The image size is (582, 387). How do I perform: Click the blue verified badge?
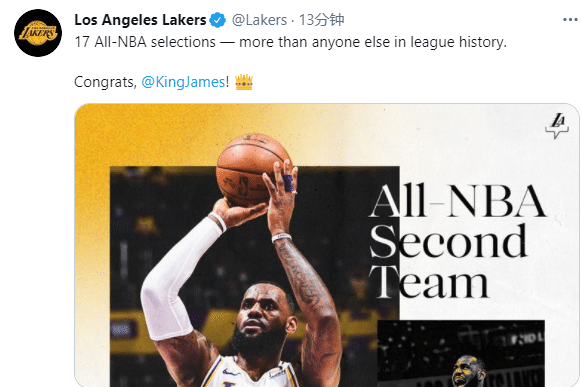[218, 20]
